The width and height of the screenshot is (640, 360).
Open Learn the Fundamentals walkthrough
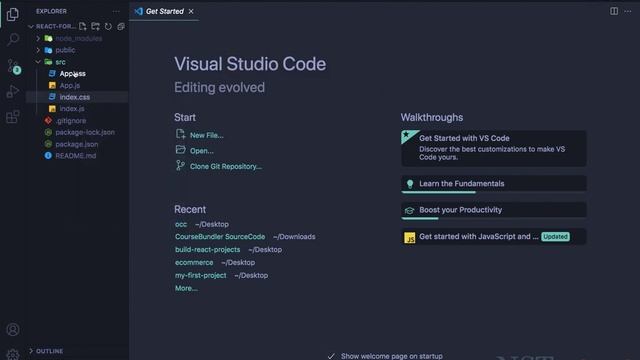coord(494,184)
